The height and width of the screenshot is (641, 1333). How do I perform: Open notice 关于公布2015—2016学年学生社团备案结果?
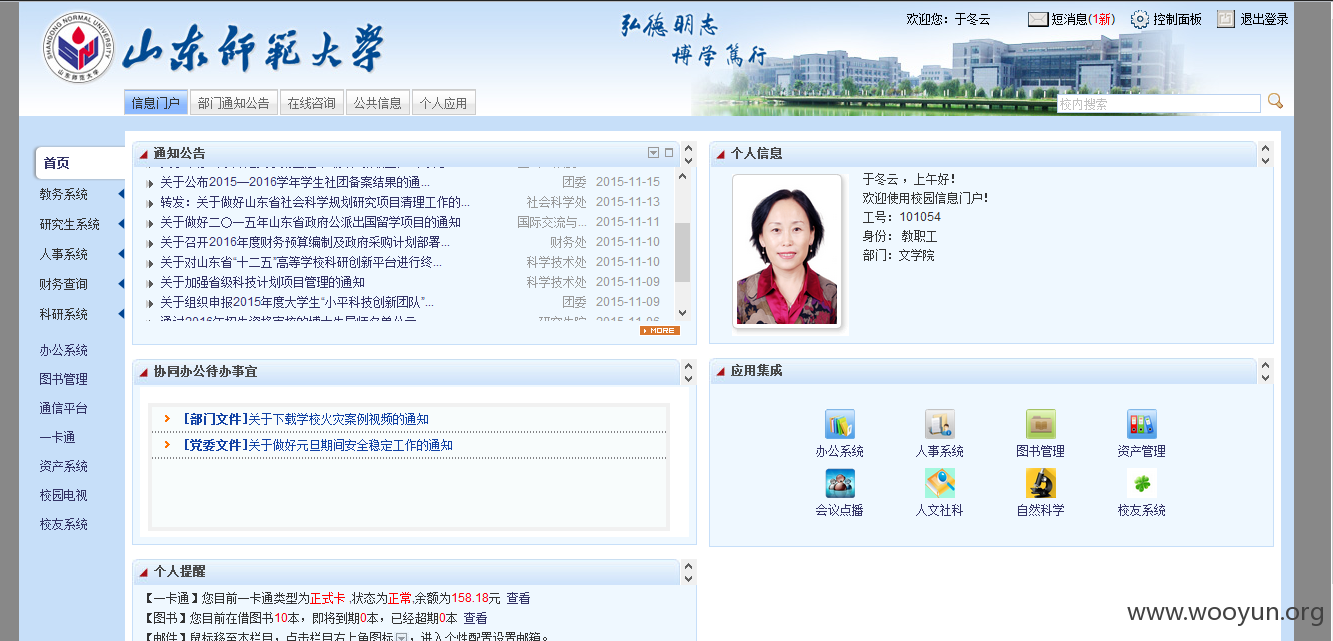click(x=295, y=182)
